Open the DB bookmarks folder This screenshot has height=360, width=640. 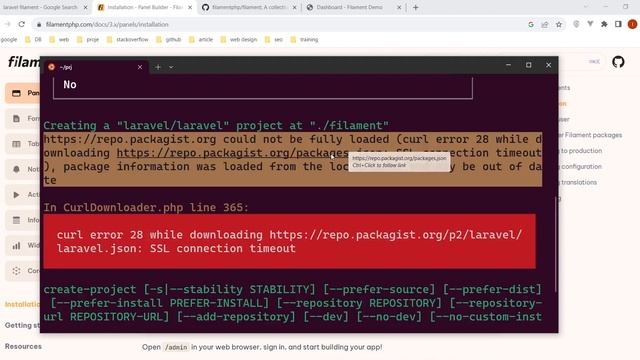33,40
